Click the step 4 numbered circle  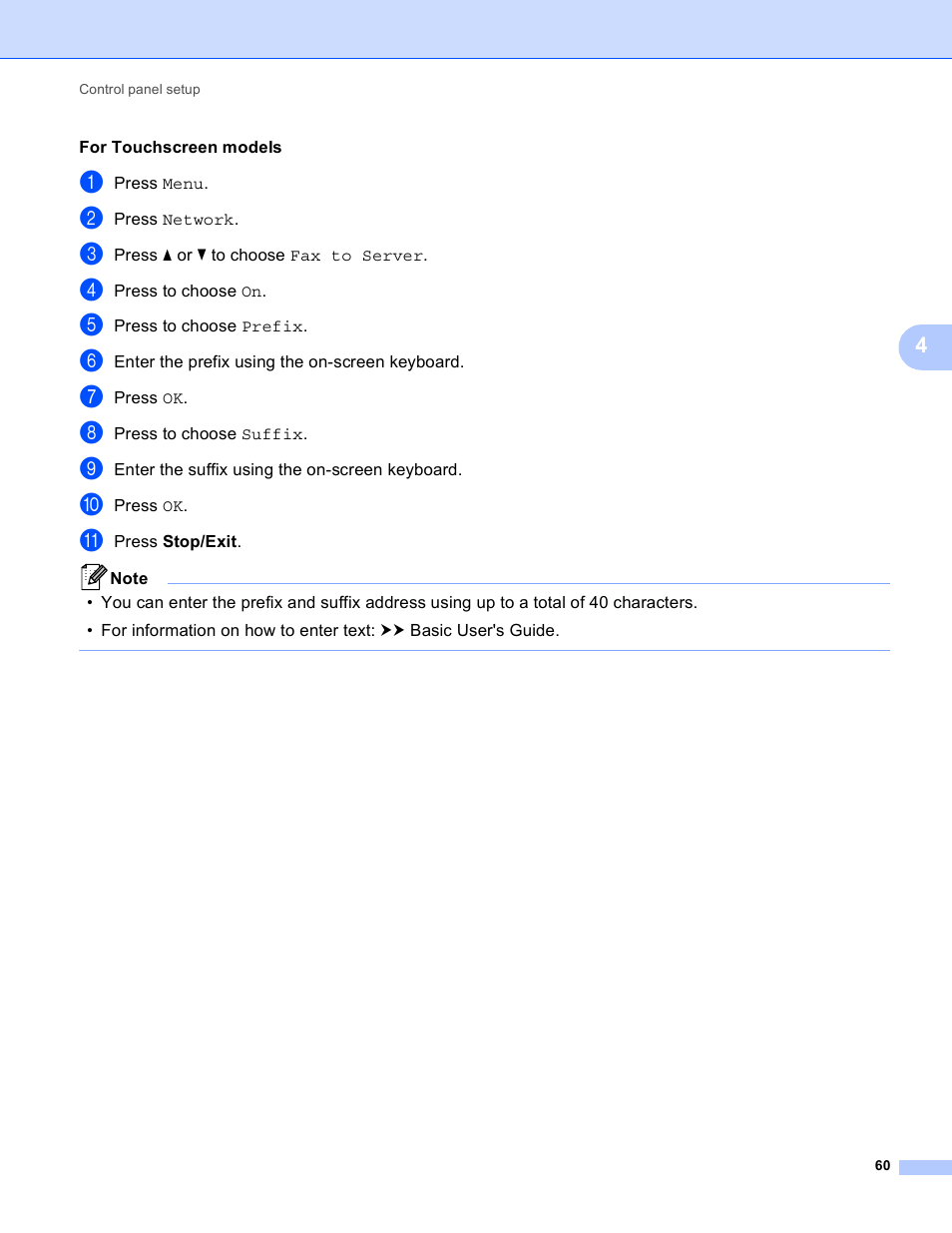(92, 290)
